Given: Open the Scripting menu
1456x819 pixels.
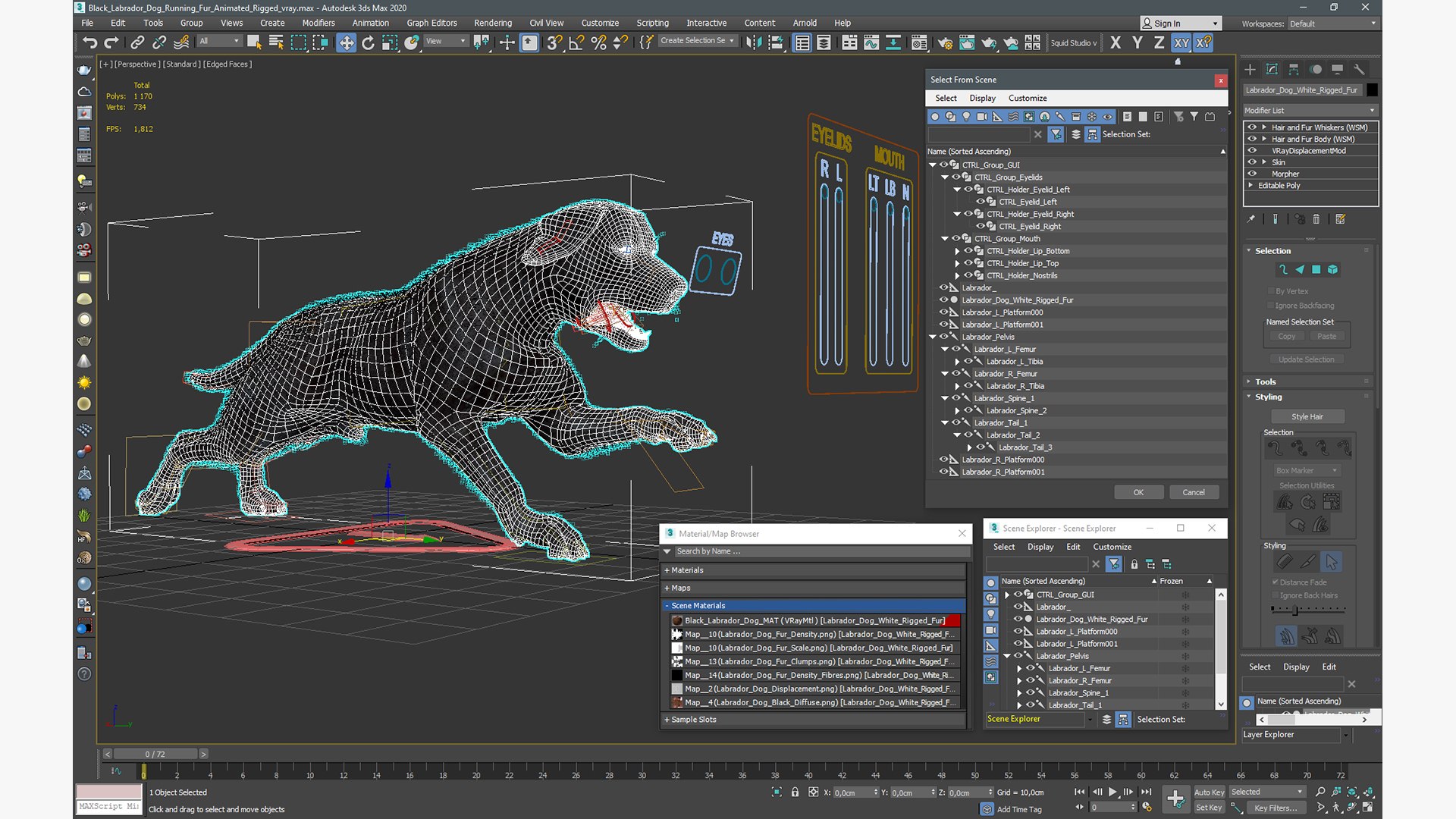Looking at the screenshot, I should click(652, 23).
